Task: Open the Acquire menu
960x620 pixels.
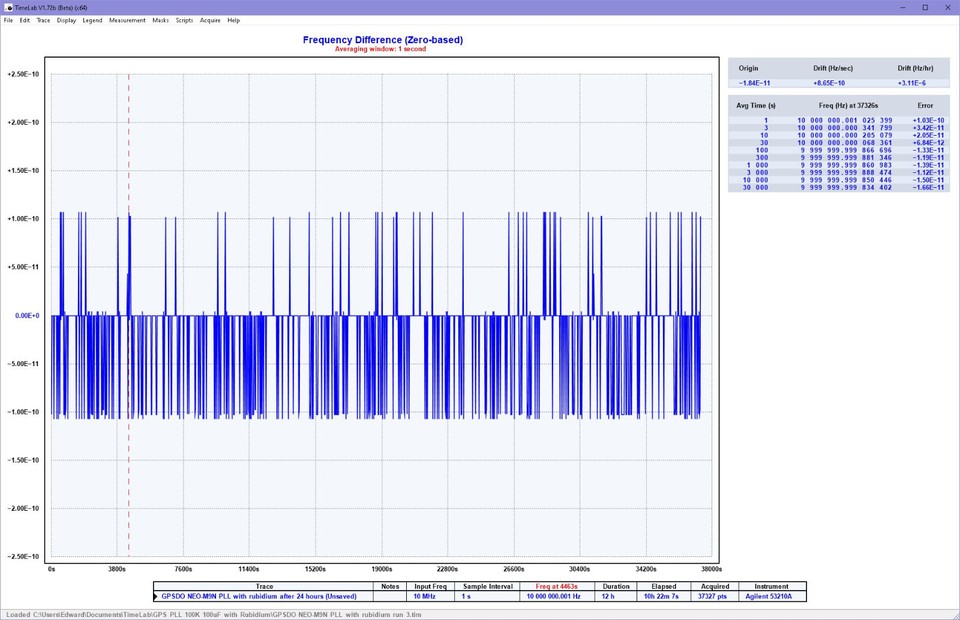Action: tap(210, 20)
